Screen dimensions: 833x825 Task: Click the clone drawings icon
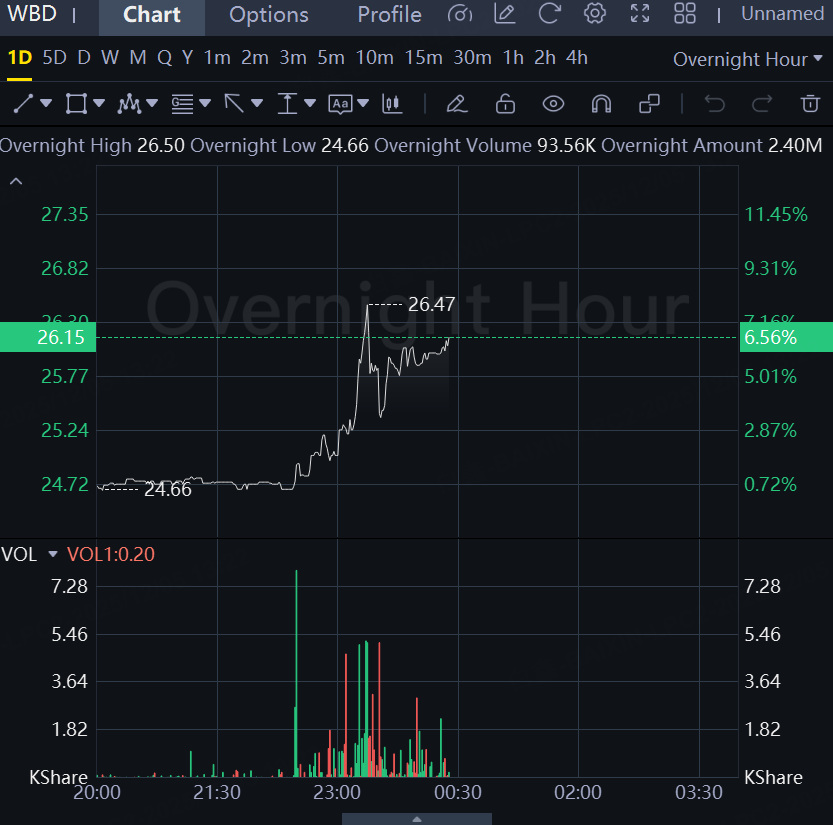click(649, 104)
